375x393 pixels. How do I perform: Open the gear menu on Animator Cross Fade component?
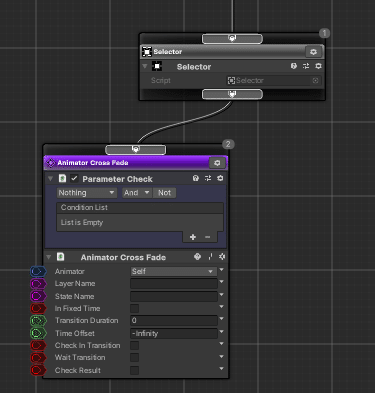[x=222, y=257]
